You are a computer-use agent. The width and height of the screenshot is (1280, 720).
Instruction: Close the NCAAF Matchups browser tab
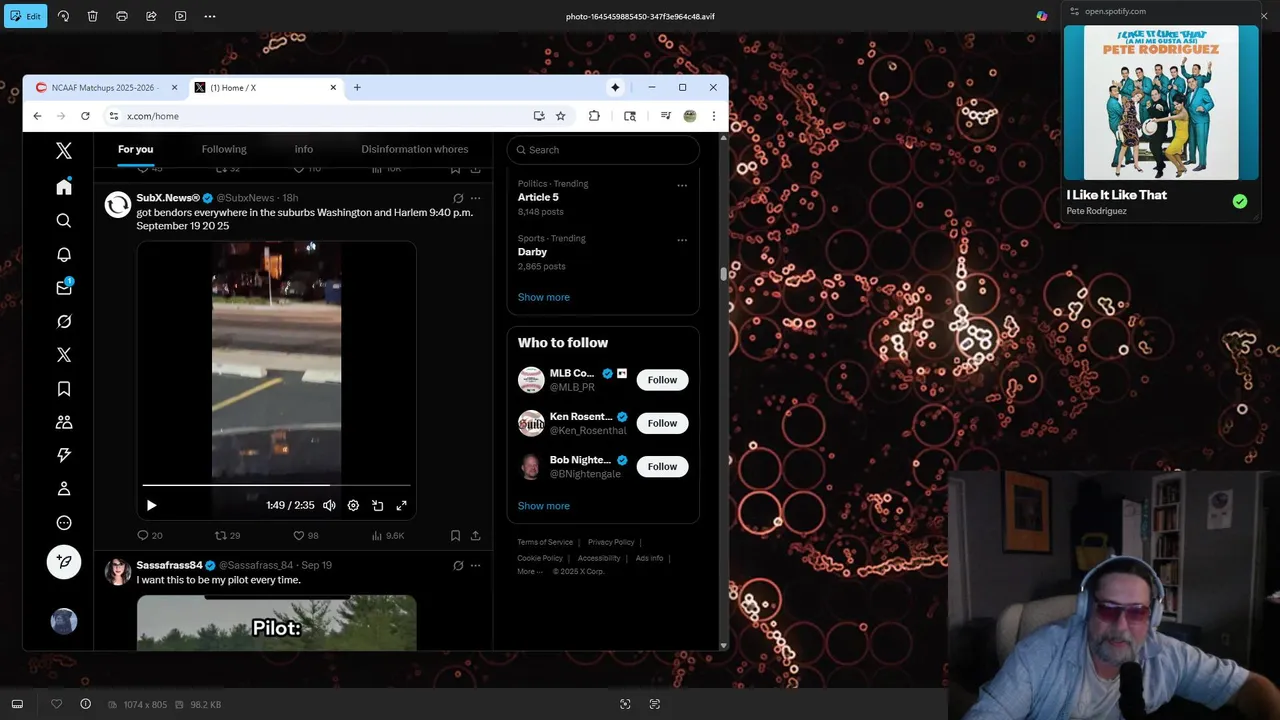coord(174,88)
